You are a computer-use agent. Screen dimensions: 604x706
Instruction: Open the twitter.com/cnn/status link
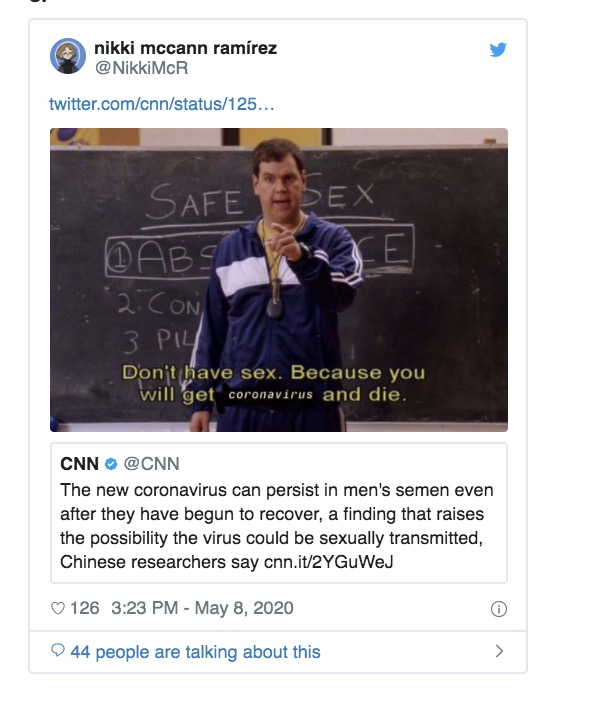(161, 104)
